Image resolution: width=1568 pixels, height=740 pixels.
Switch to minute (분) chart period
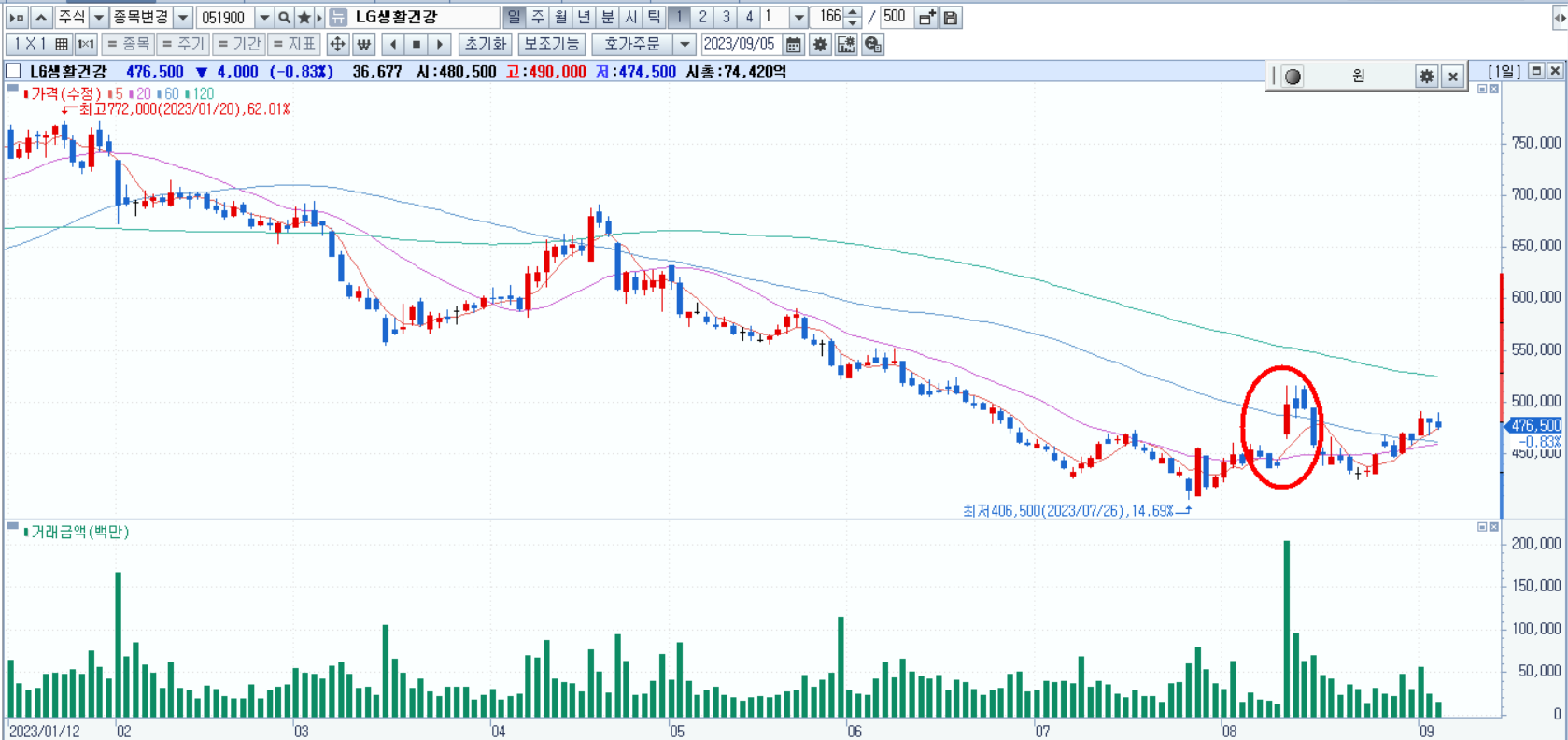click(607, 17)
